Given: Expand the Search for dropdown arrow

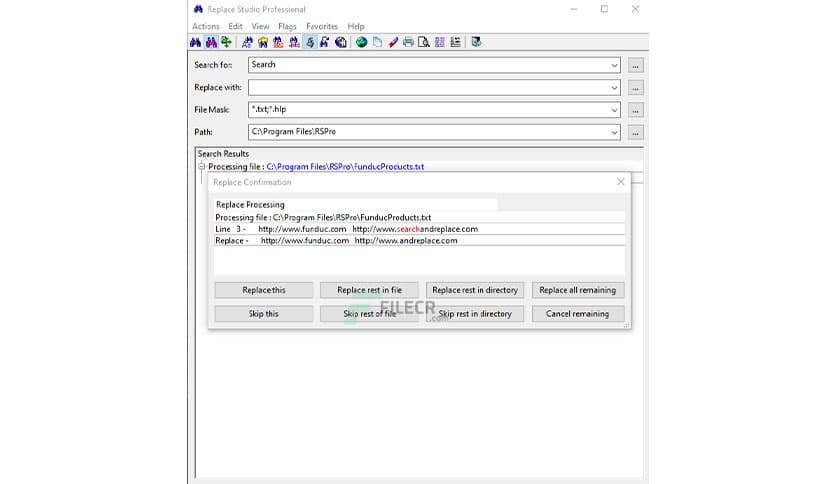Looking at the screenshot, I should tap(614, 65).
